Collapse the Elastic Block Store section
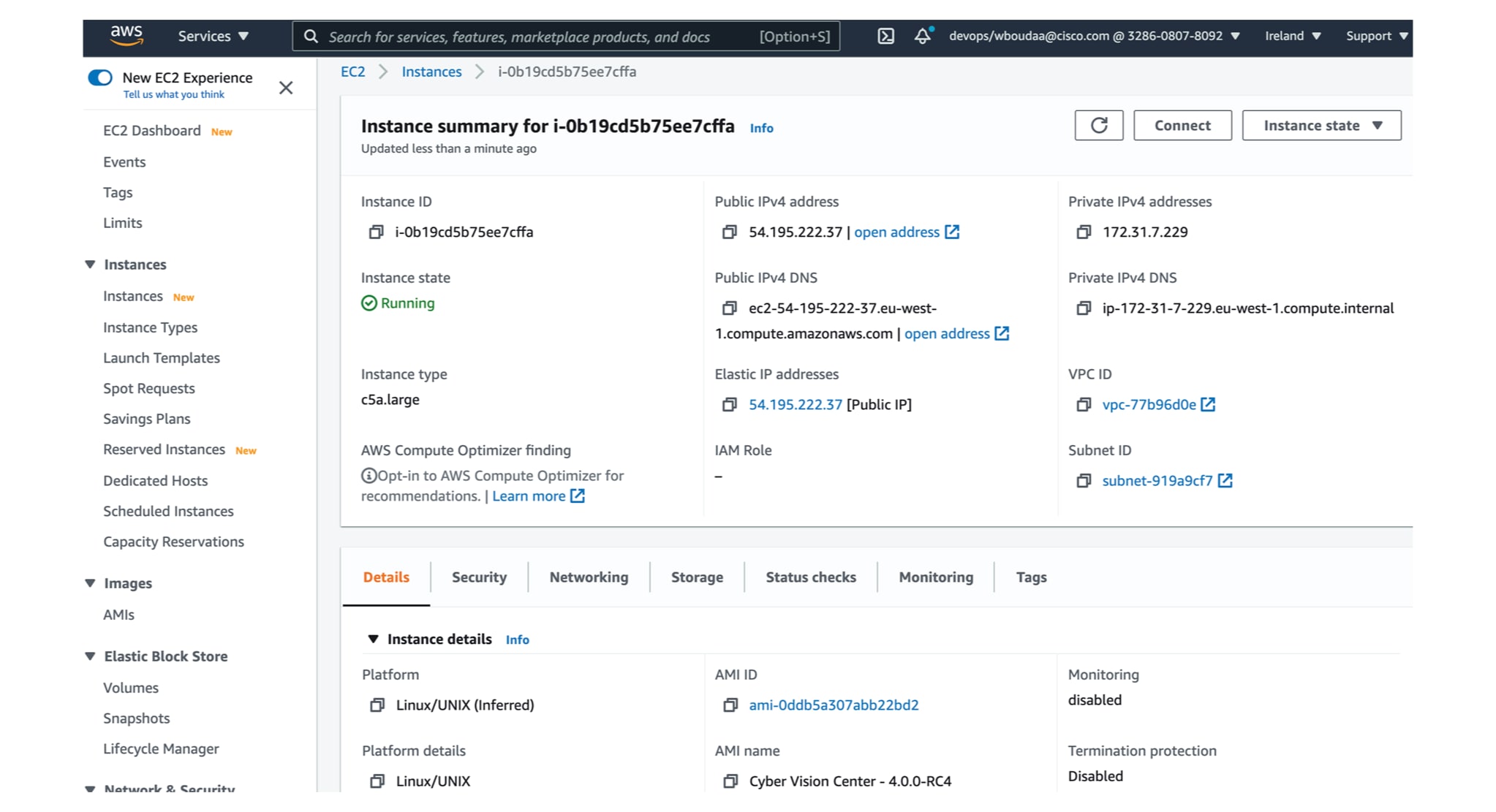The height and width of the screenshot is (812, 1496). pyautogui.click(x=90, y=656)
